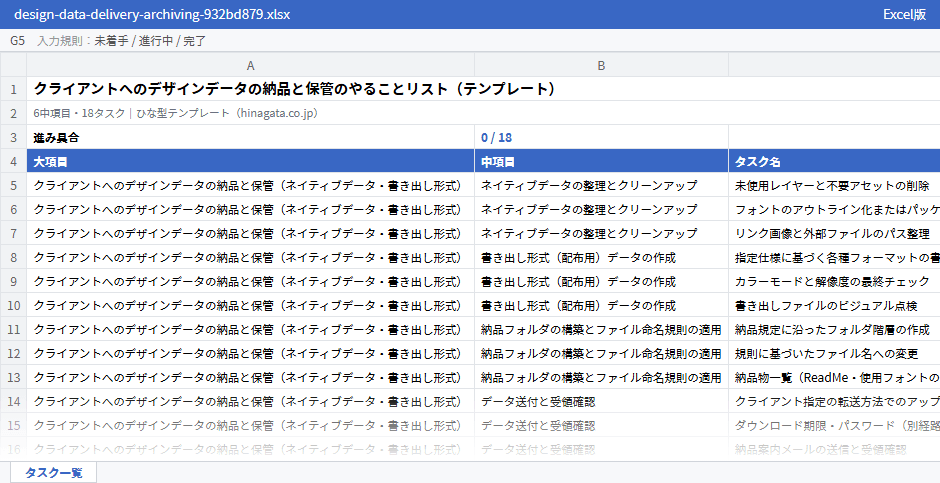Click the Excel版 label in title bar
This screenshot has width=940, height=483.
tap(905, 14)
